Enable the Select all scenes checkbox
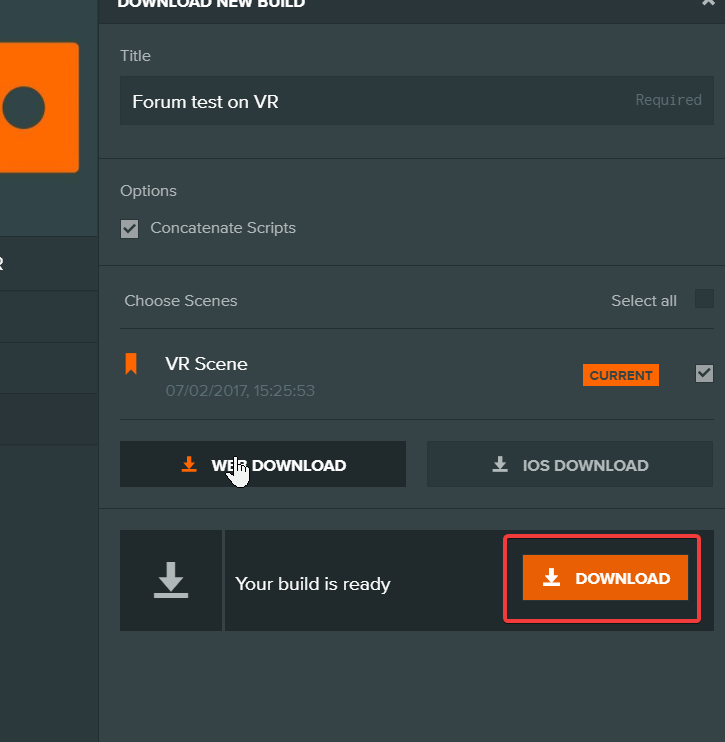725x742 pixels. click(704, 299)
